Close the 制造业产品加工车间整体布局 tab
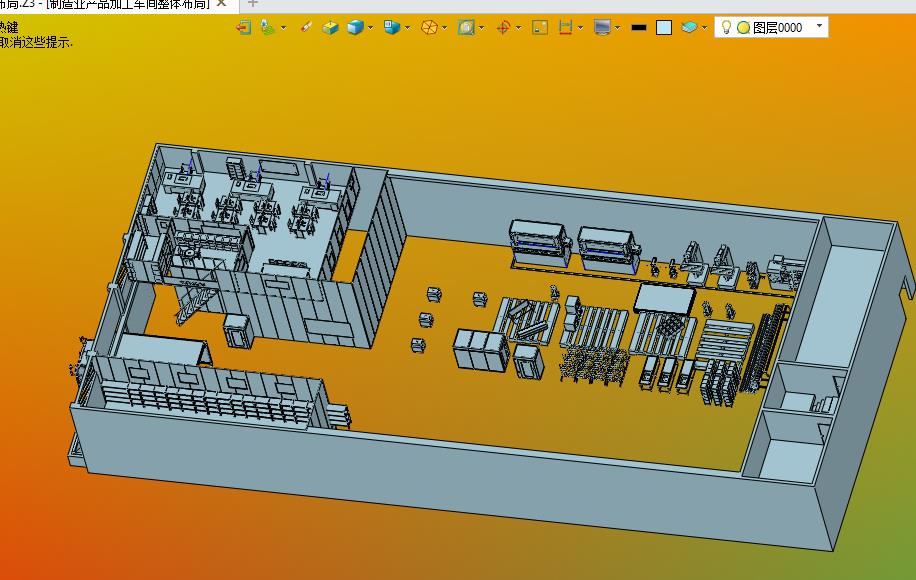Viewport: 916px width, 580px height. (x=221, y=4)
